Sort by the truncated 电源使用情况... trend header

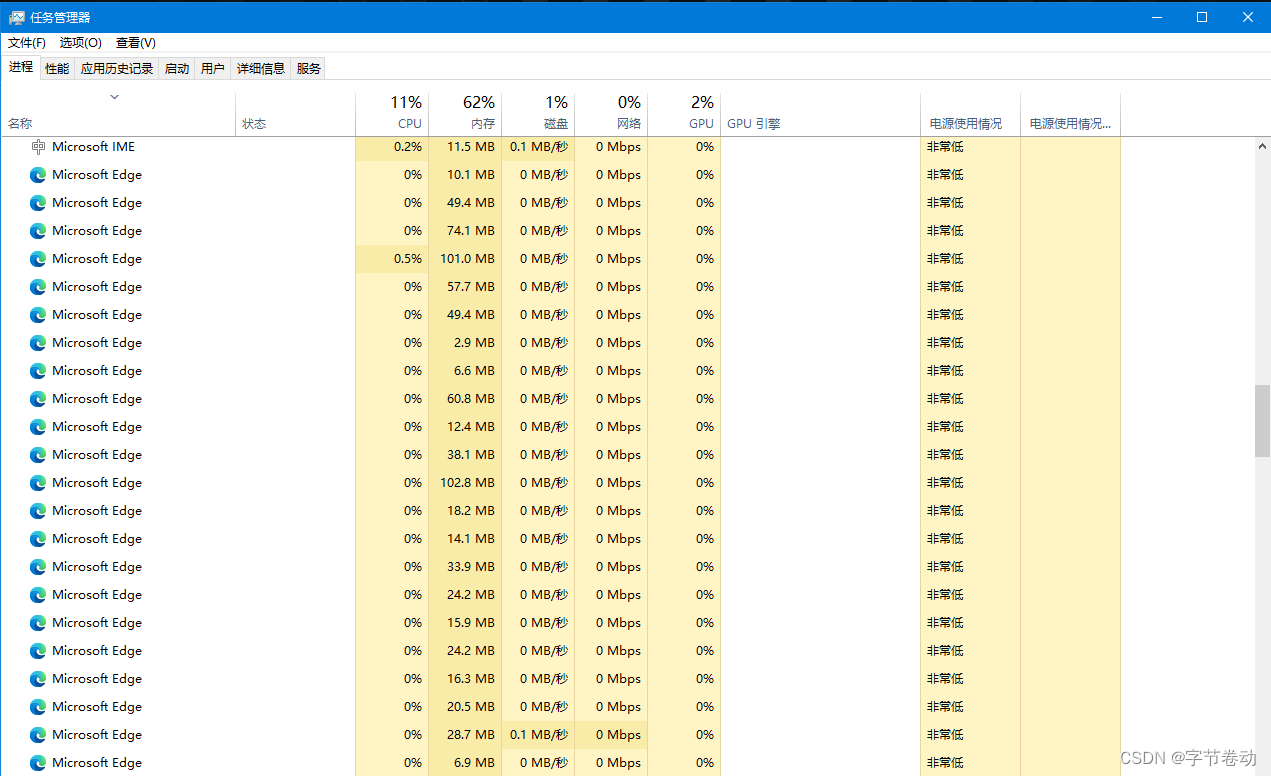1070,114
